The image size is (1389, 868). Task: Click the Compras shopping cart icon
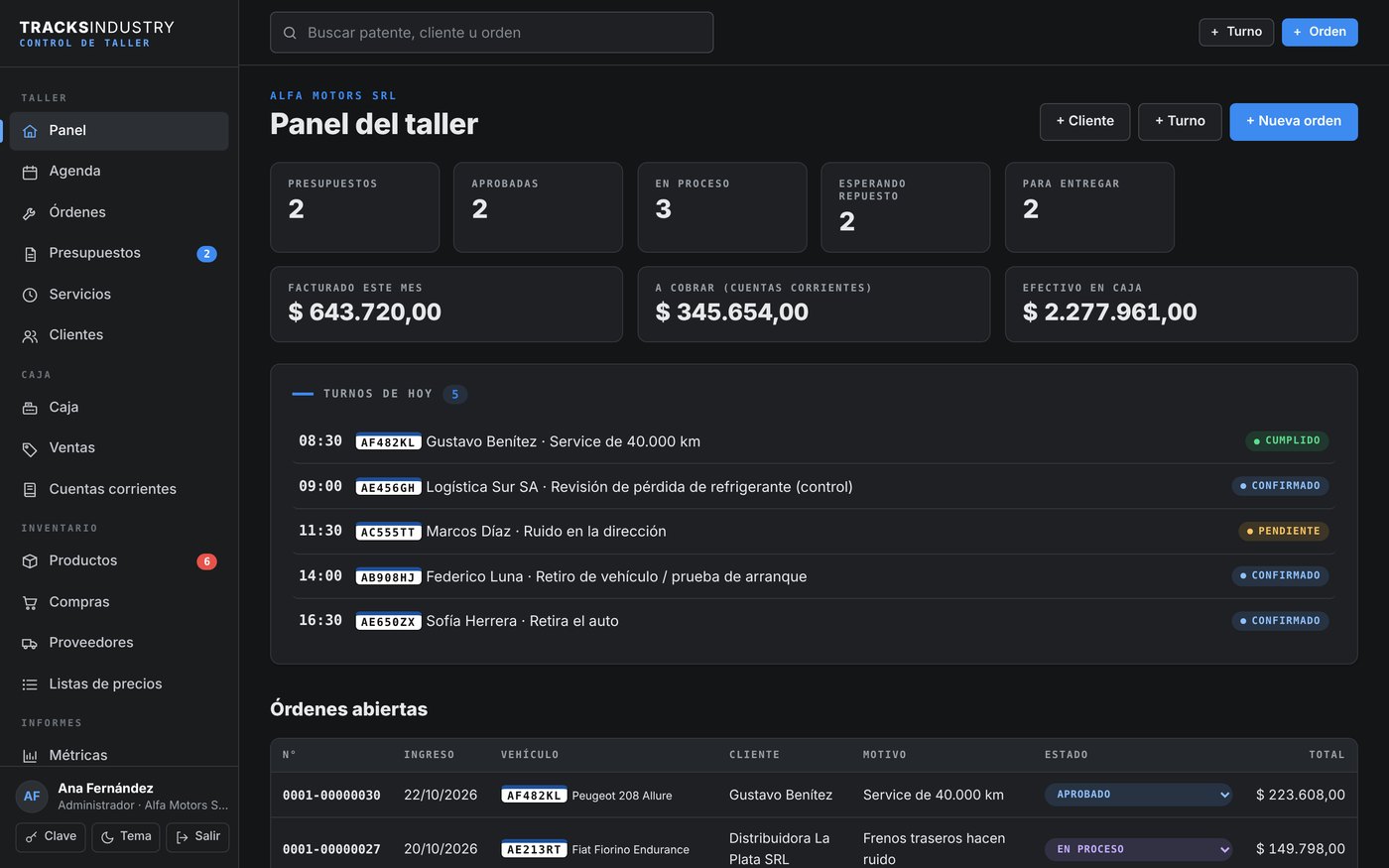click(x=30, y=602)
